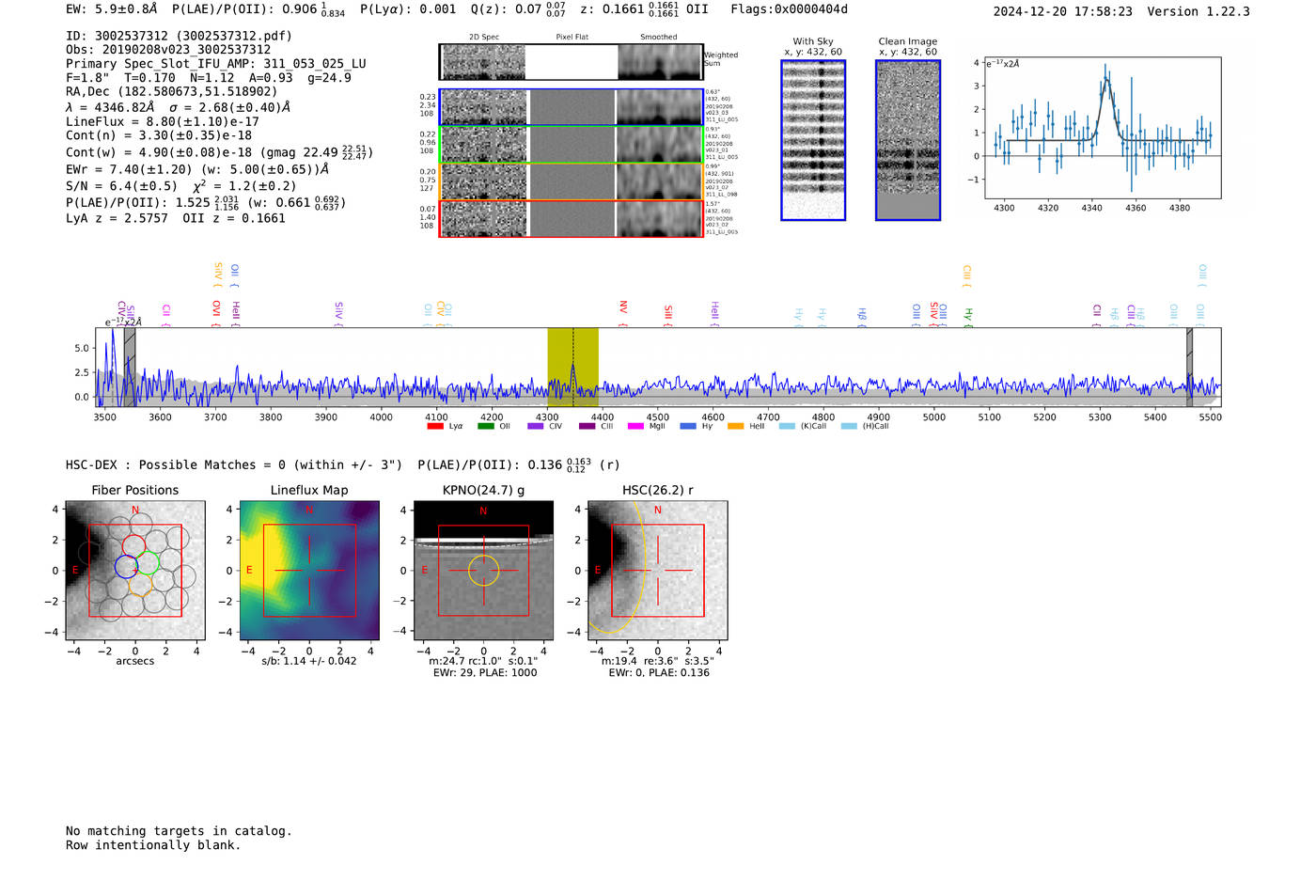Select the orange-bordered fiber Smoothed cutout
Screen dimensions: 1316x896
[x=660, y=181]
